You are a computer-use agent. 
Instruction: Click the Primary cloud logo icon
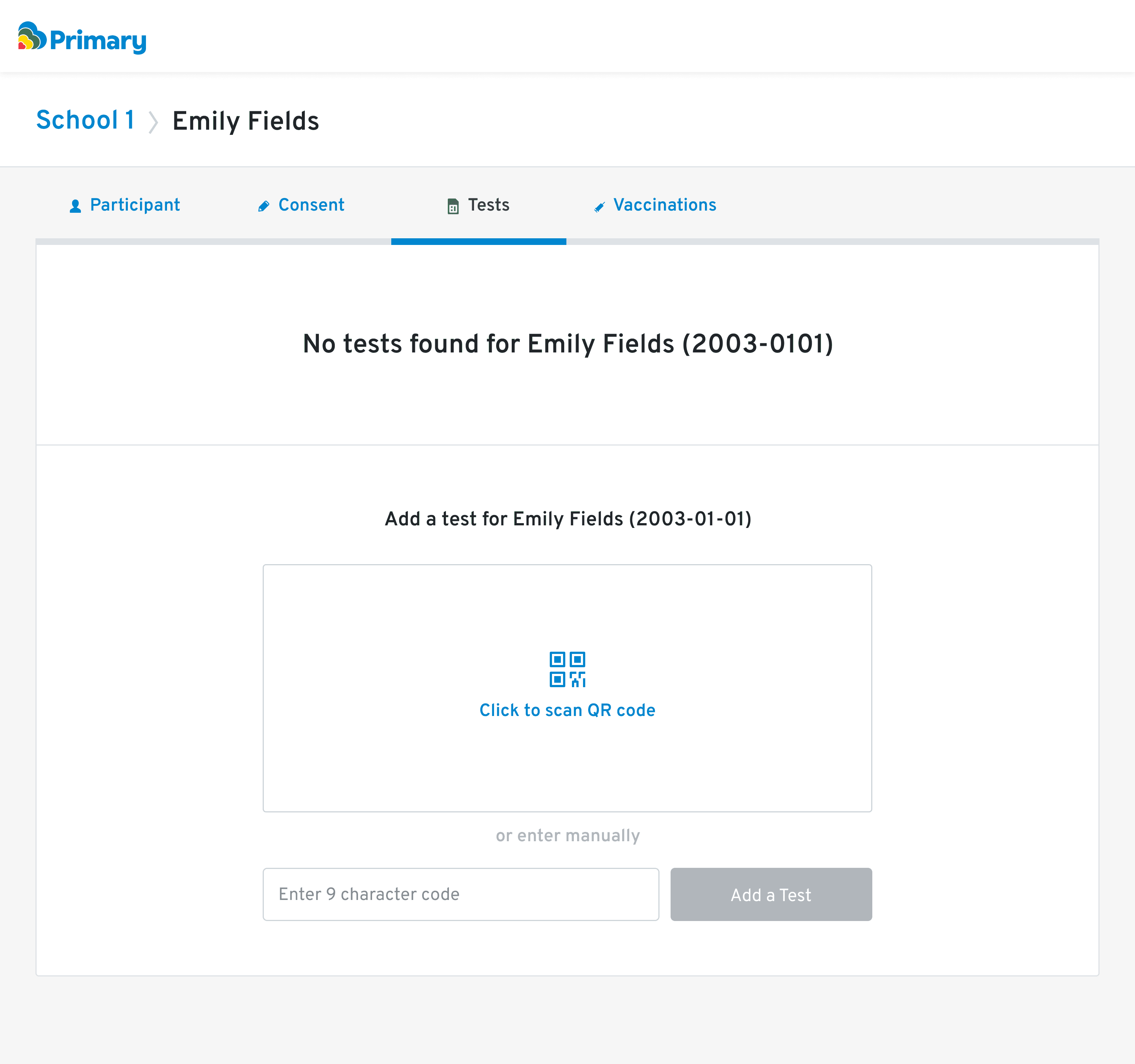(31, 37)
